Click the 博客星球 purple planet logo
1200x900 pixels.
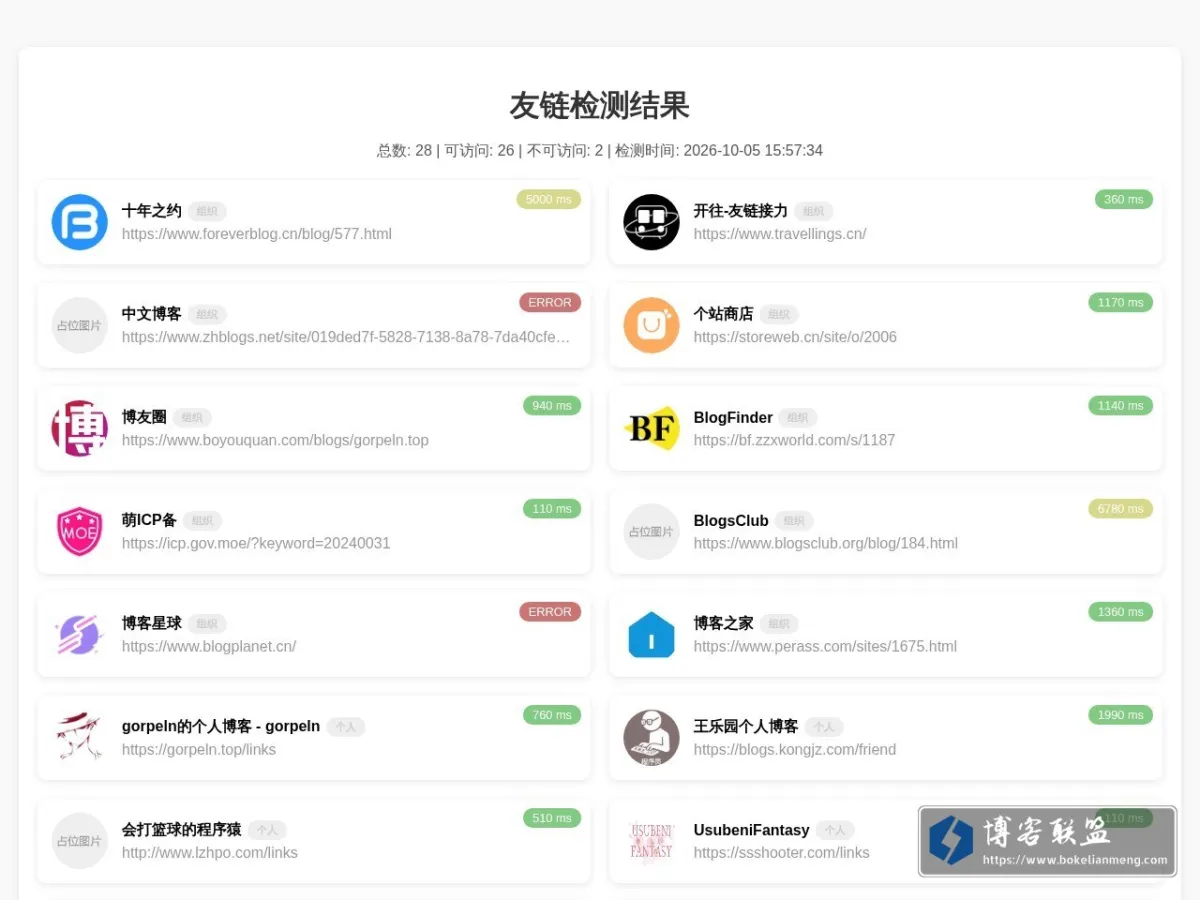tap(79, 634)
